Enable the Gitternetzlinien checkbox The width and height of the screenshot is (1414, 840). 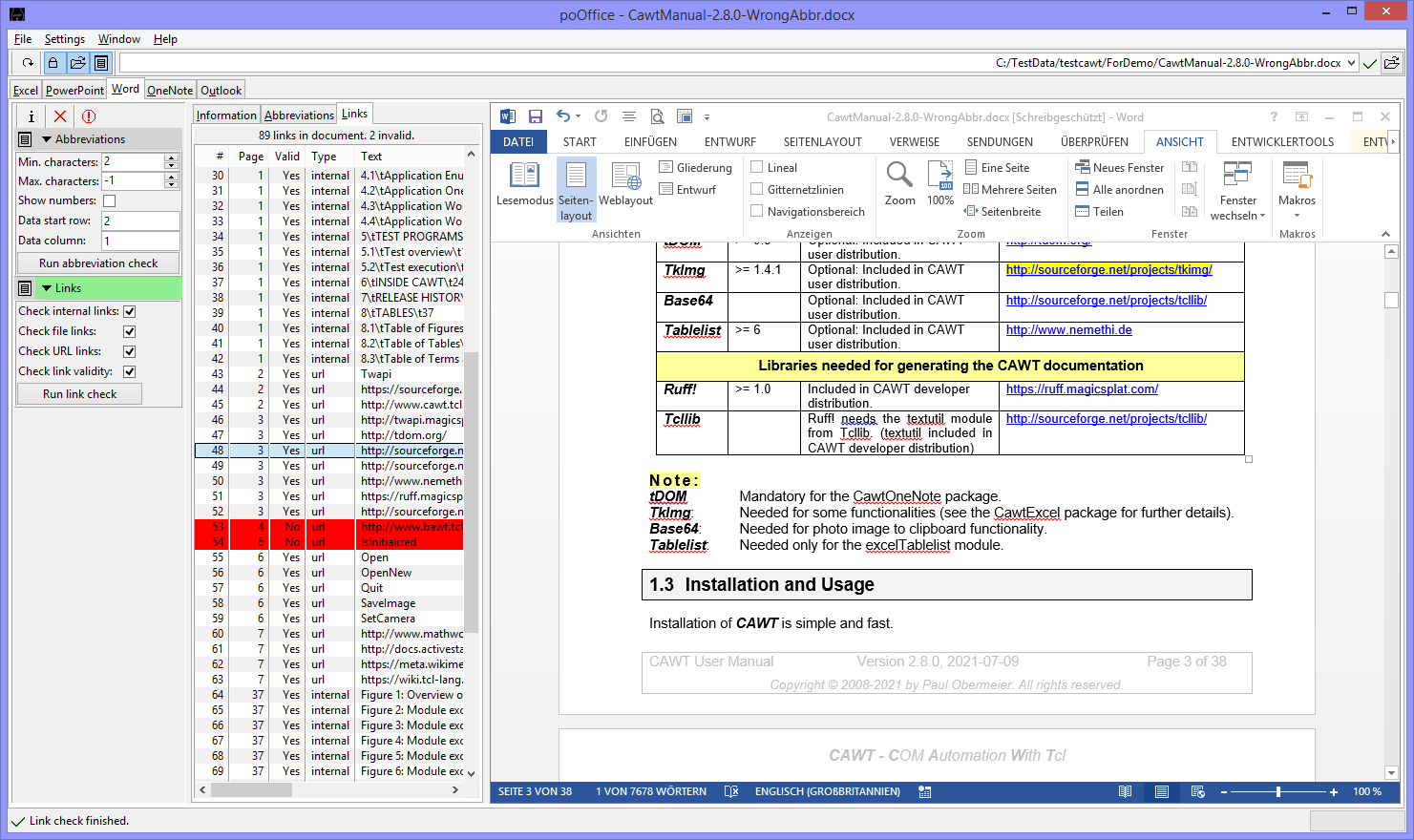pyautogui.click(x=757, y=189)
